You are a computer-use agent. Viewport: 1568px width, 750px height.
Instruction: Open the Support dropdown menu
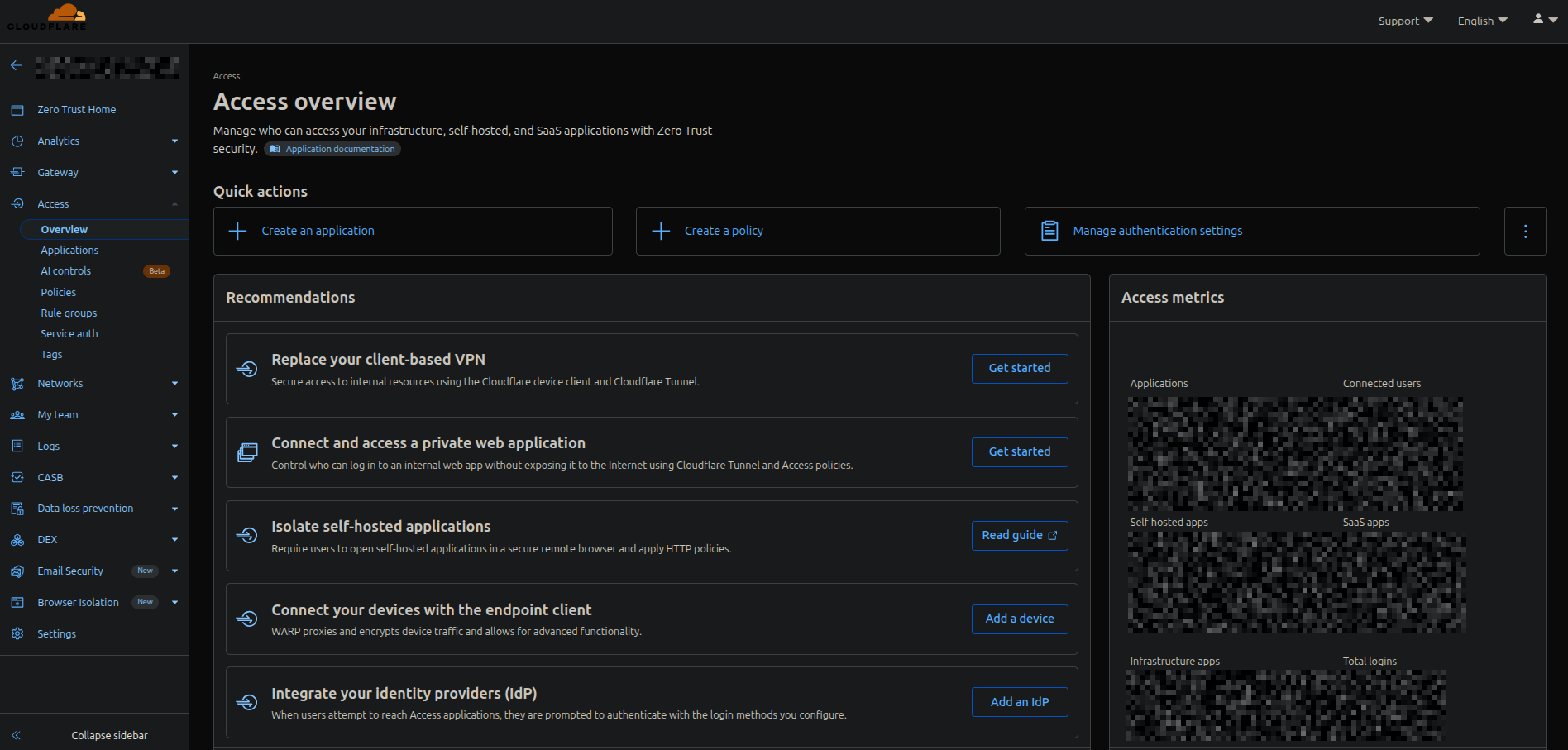tap(1405, 21)
